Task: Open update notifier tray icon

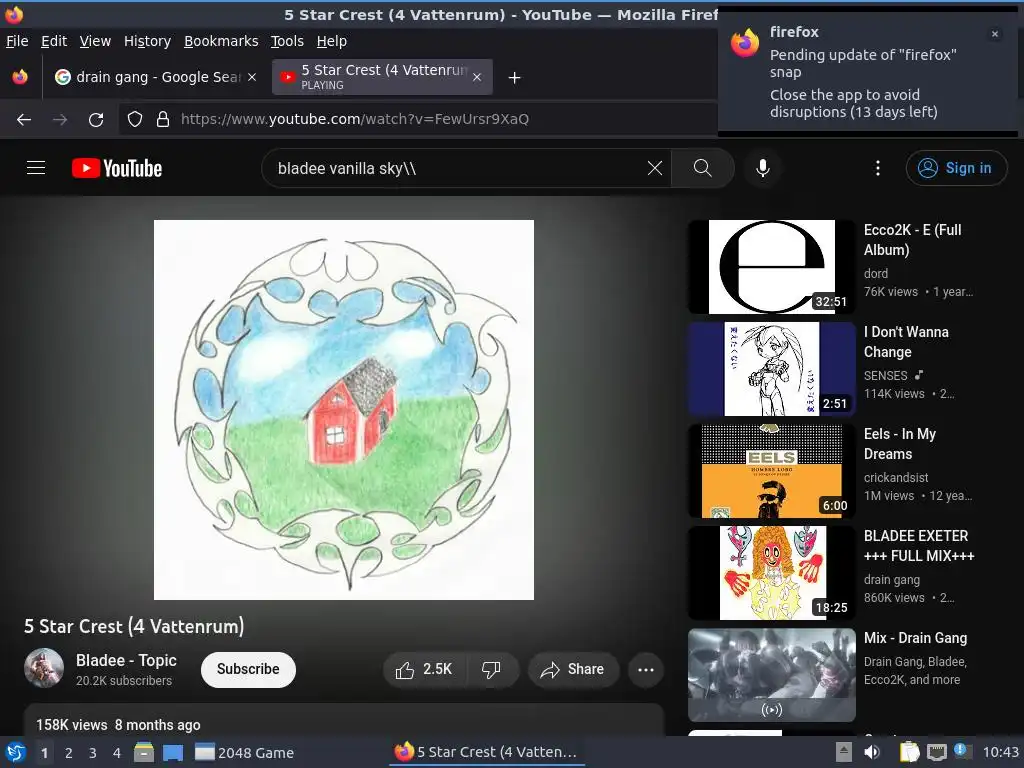Action: coord(963,751)
